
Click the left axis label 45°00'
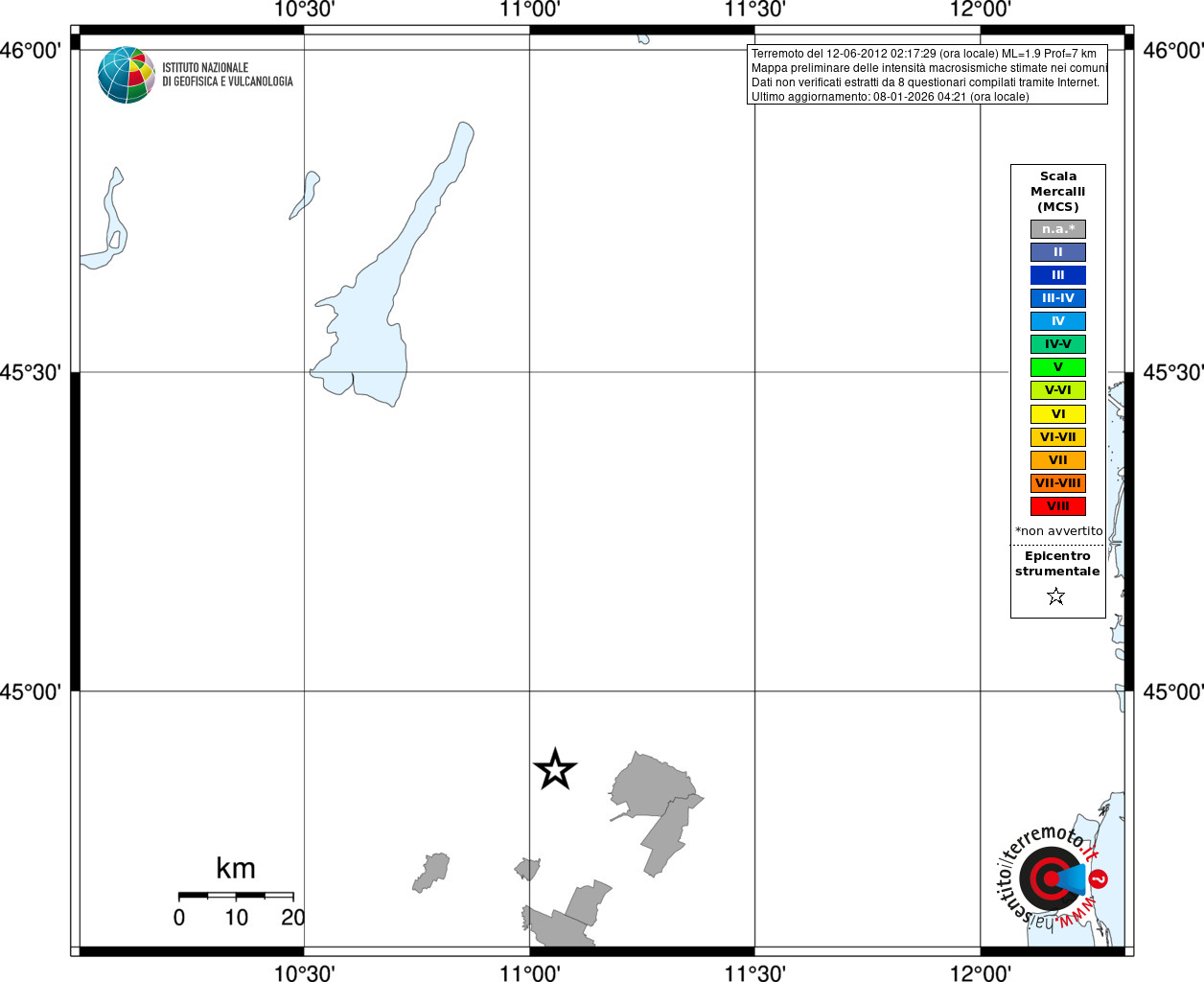click(x=31, y=691)
